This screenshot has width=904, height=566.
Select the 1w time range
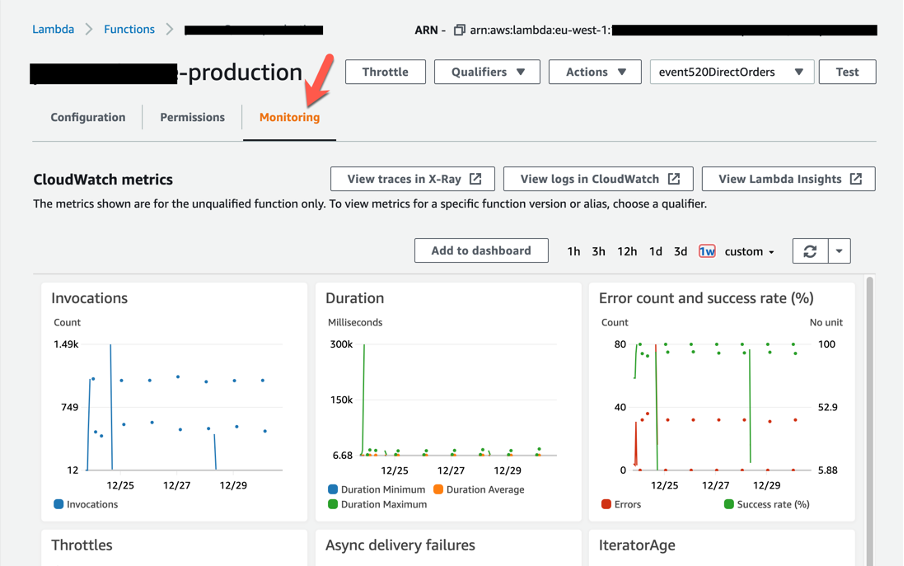707,252
